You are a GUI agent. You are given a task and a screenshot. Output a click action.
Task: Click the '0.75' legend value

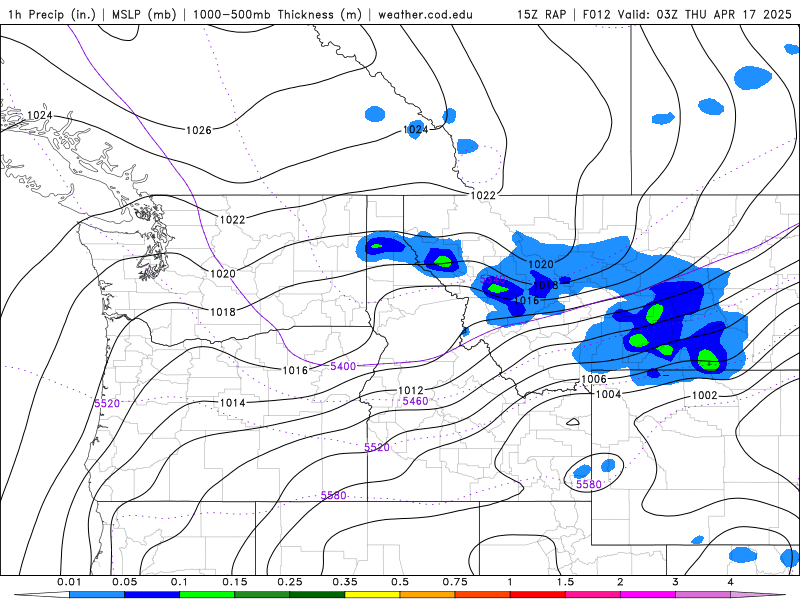click(x=455, y=582)
